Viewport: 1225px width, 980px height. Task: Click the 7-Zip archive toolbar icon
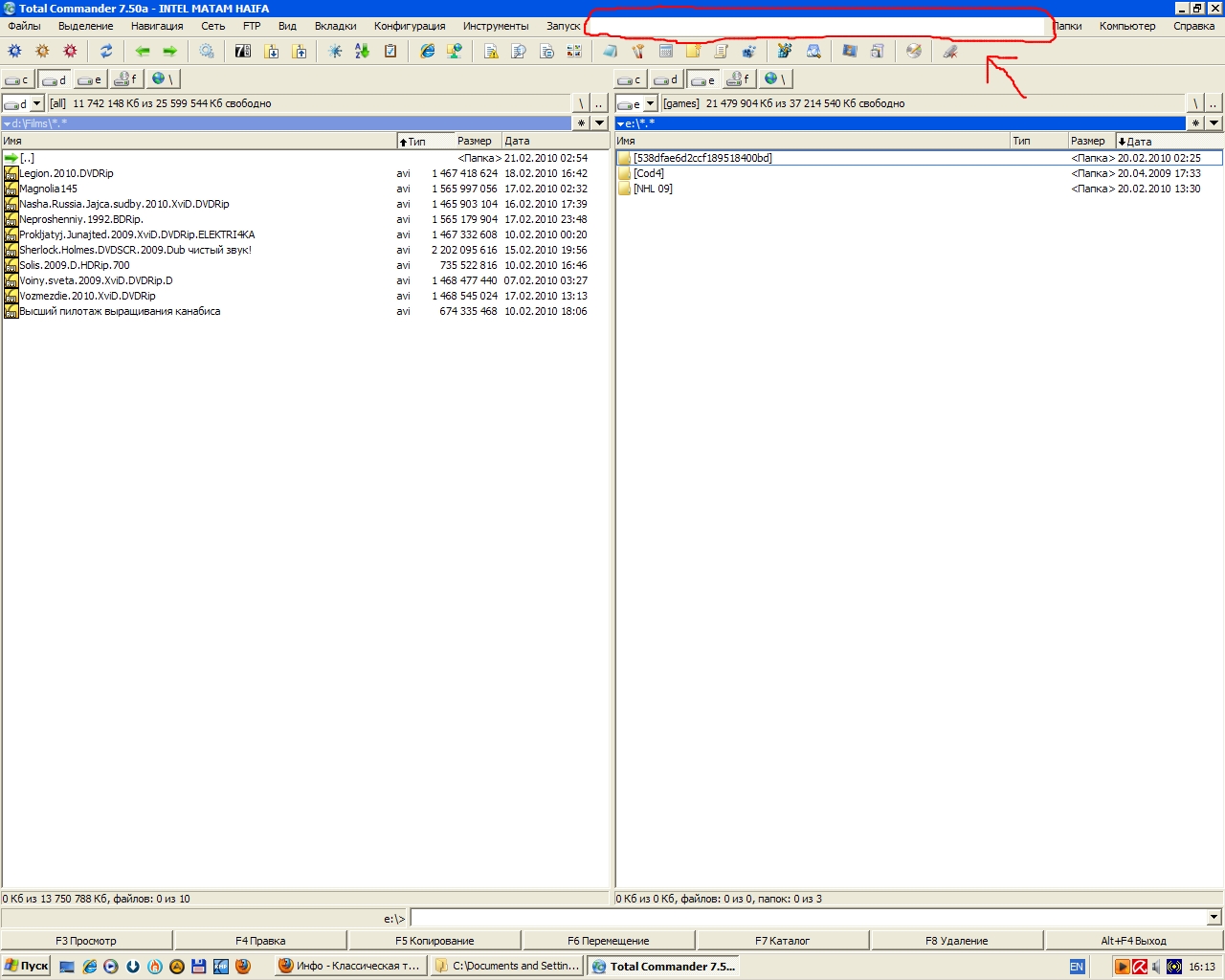pos(243,52)
